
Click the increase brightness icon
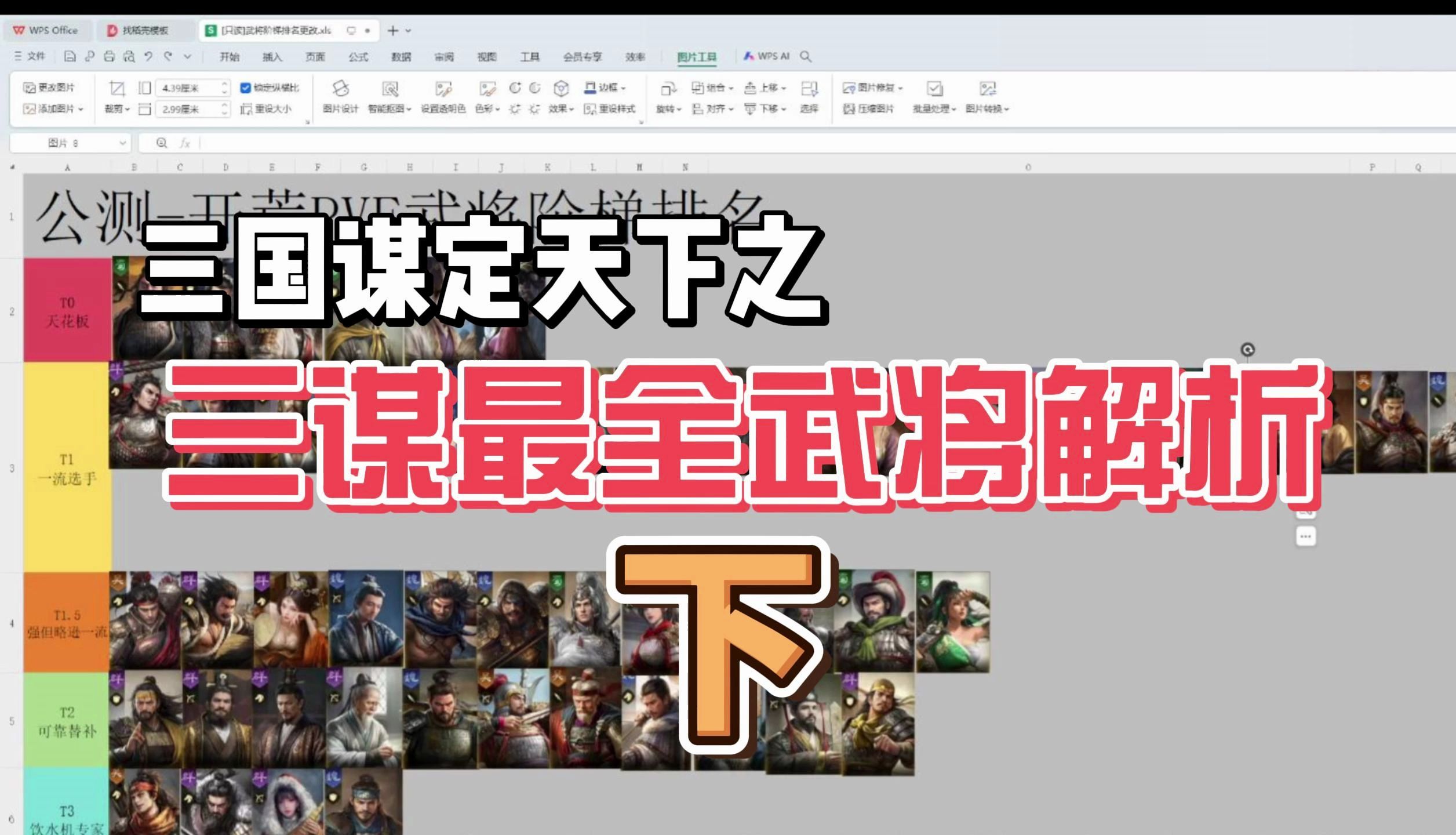[515, 108]
